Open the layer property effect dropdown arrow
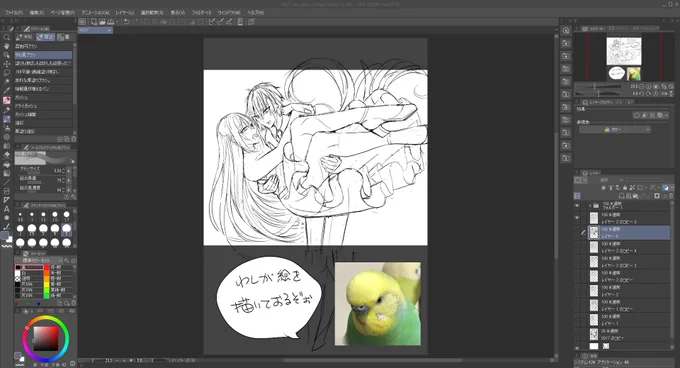The height and width of the screenshot is (368, 680). click(x=667, y=115)
